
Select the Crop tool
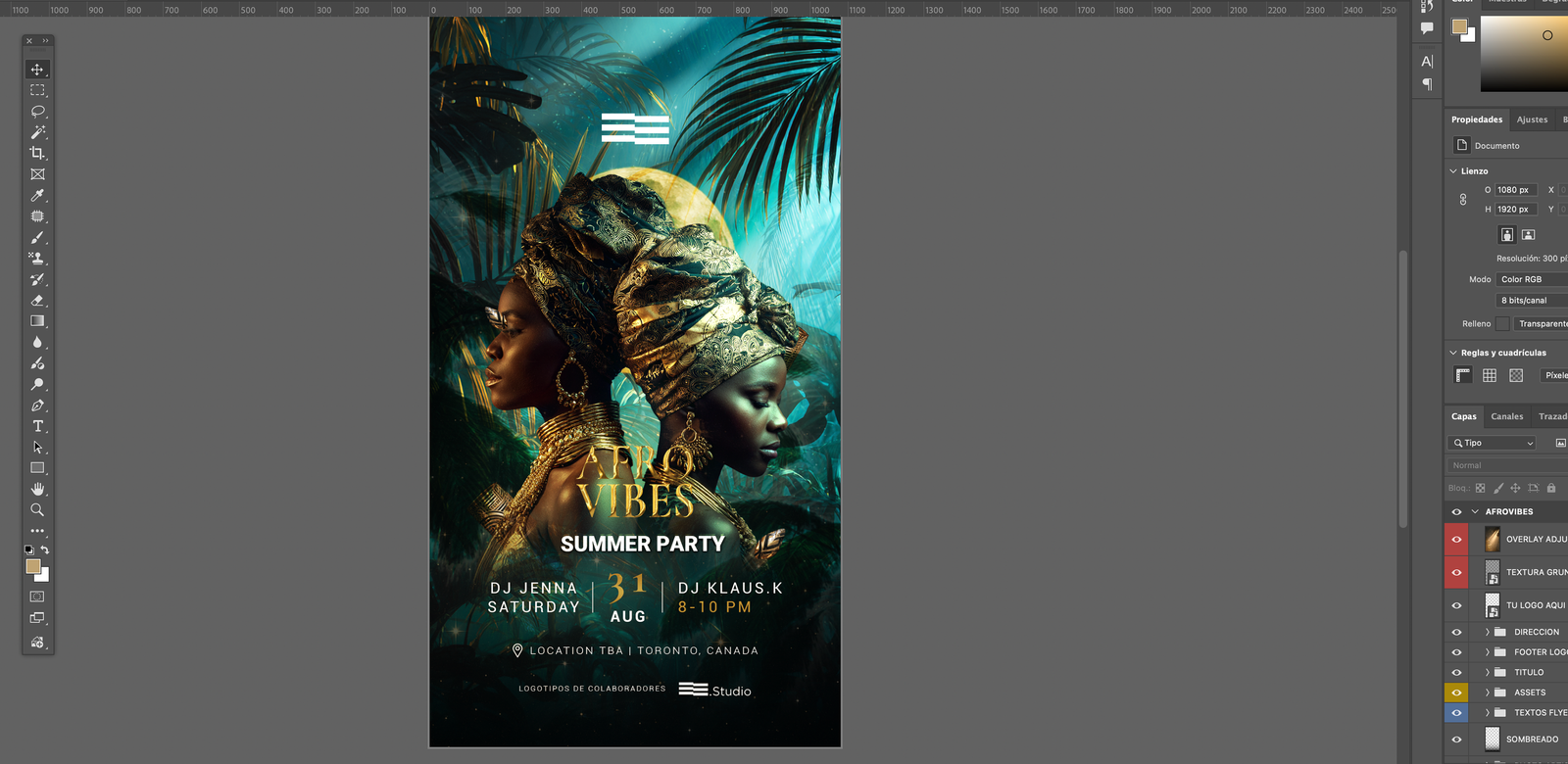(x=37, y=153)
